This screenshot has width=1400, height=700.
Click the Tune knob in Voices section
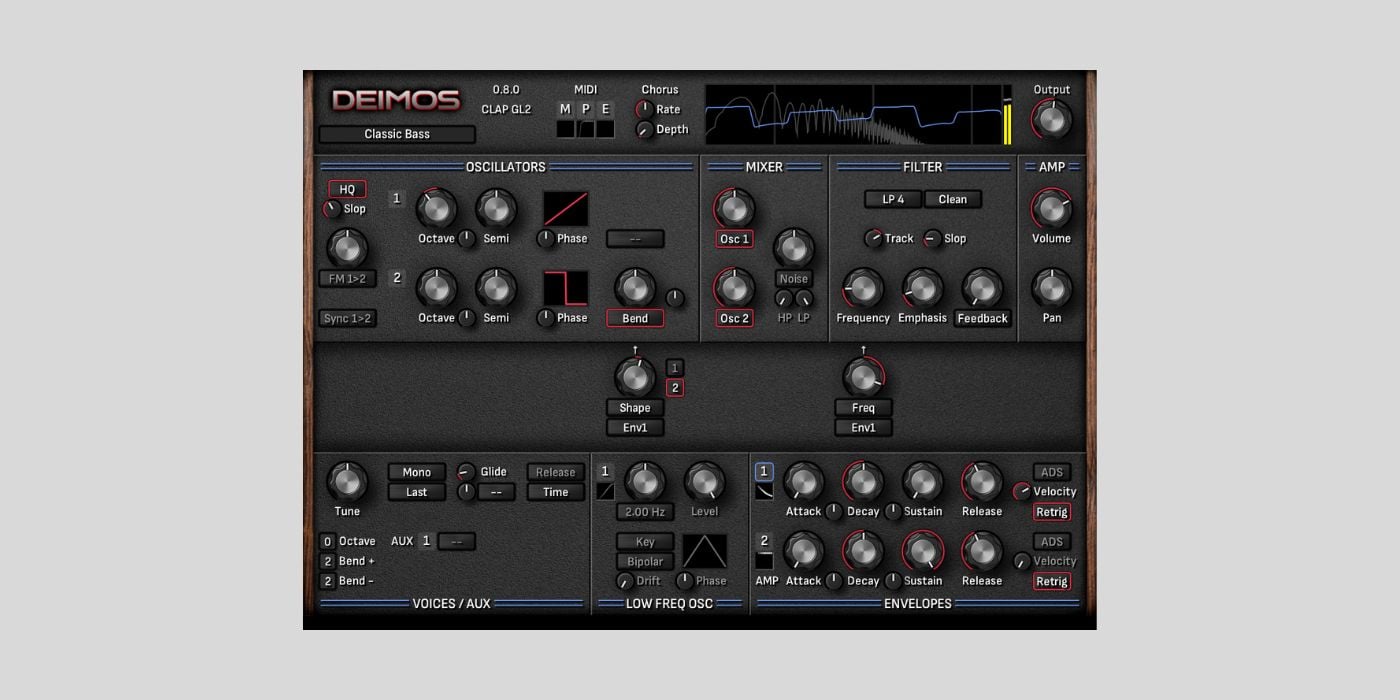pyautogui.click(x=347, y=482)
